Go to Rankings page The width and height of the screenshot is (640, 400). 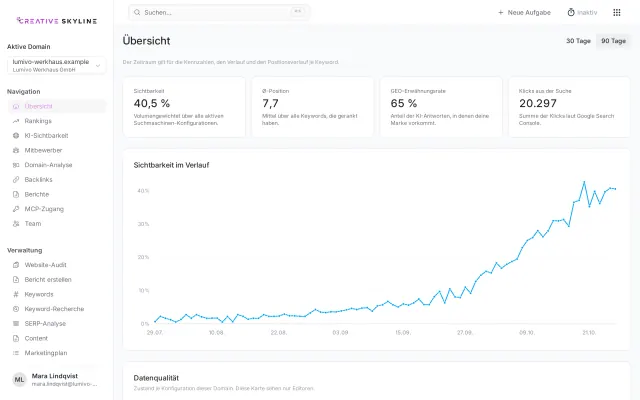coord(57,121)
